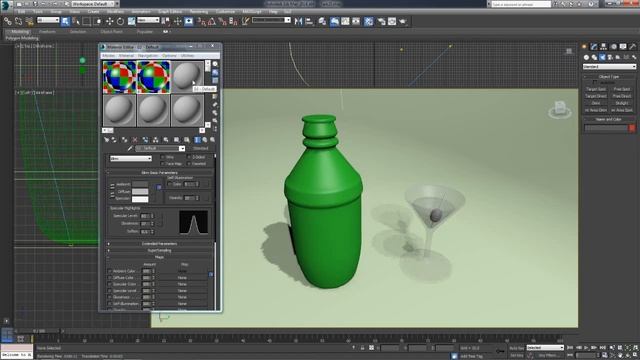This screenshot has width=640, height=360.
Task: Enable the Wire checkbox
Action: (163, 157)
